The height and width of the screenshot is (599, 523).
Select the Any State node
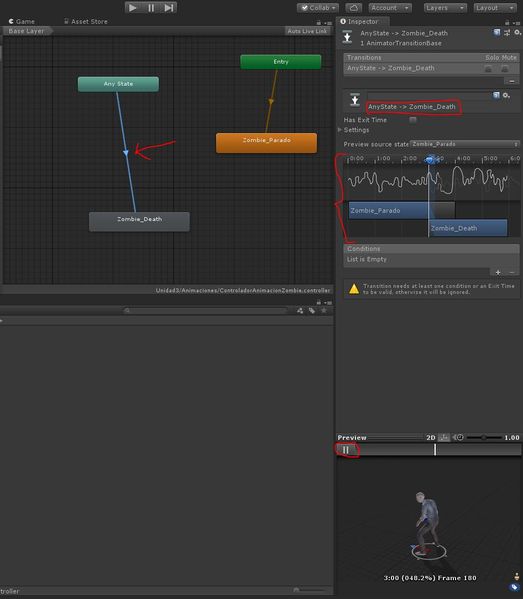(x=118, y=84)
